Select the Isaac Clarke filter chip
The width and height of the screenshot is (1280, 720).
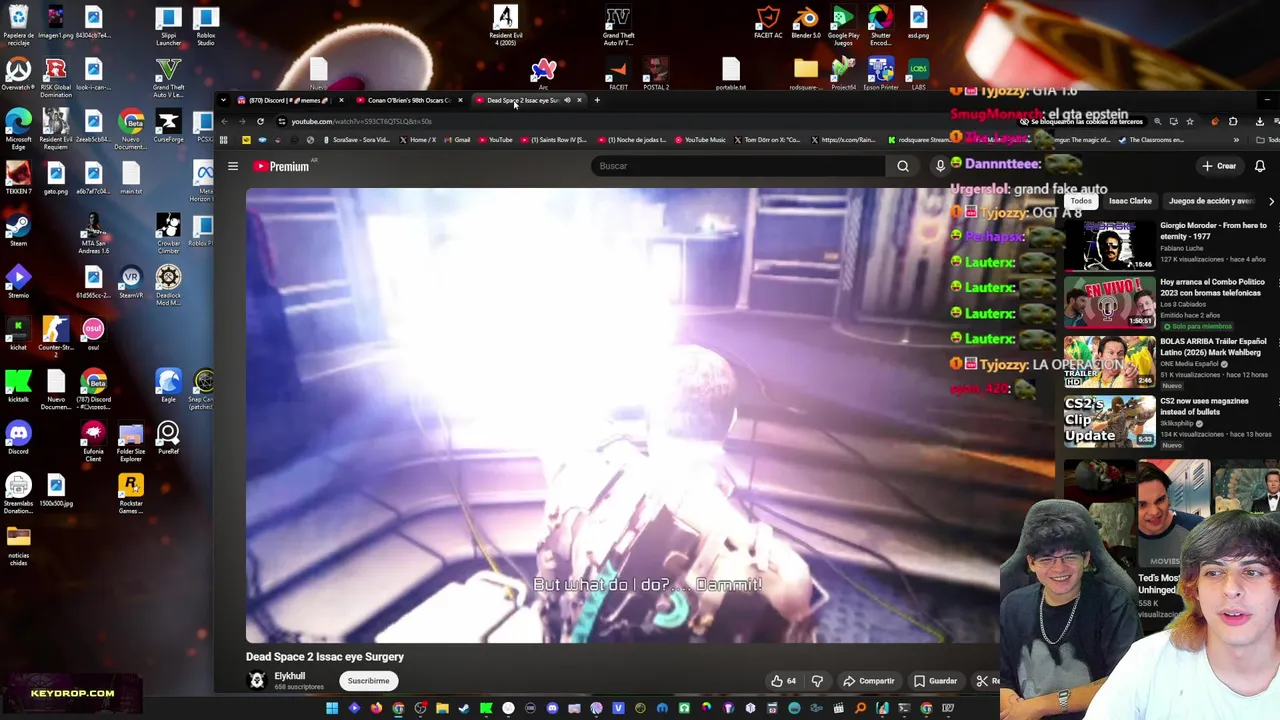[x=1130, y=201]
